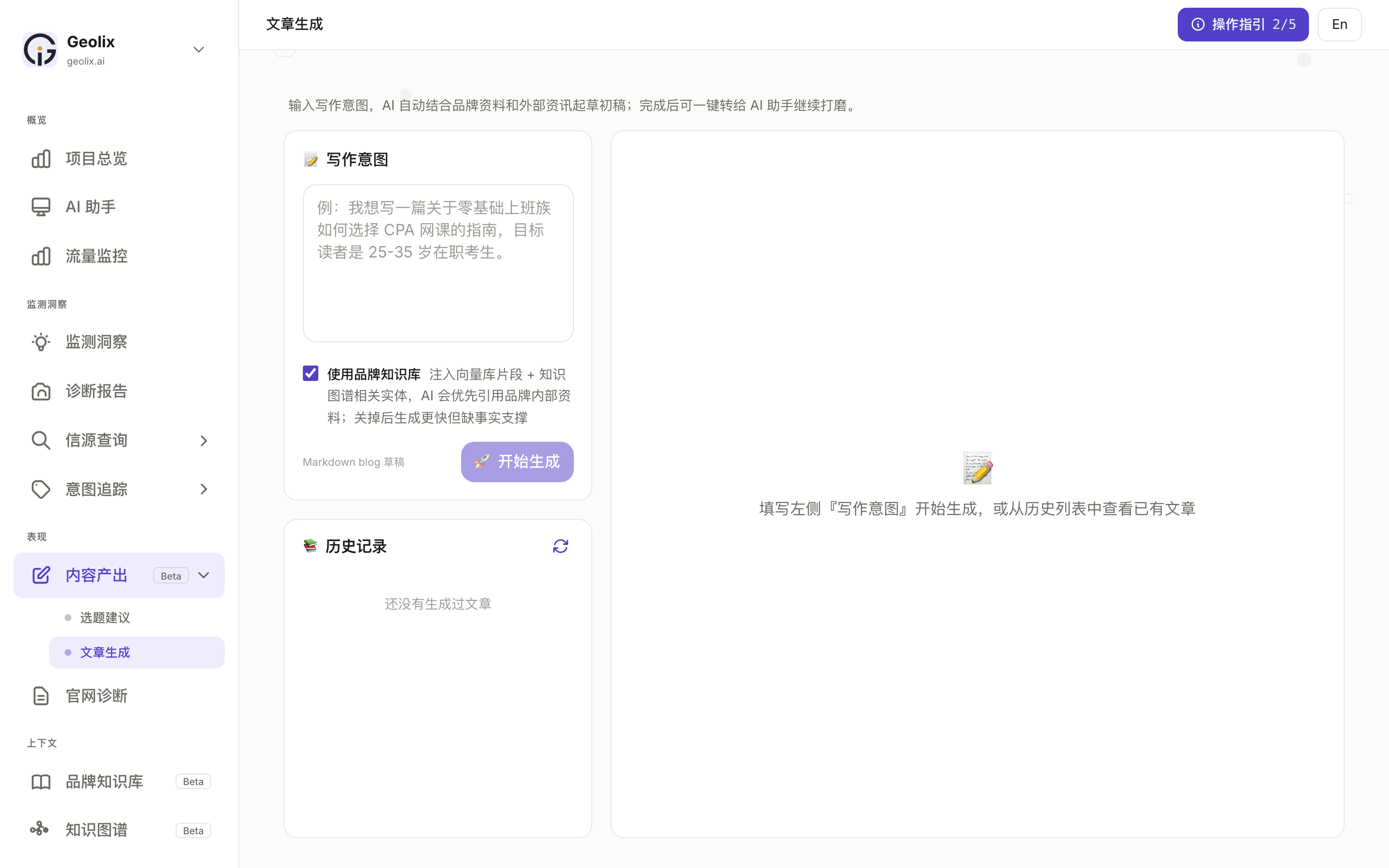Open 项目总览 bar chart icon

point(41,159)
